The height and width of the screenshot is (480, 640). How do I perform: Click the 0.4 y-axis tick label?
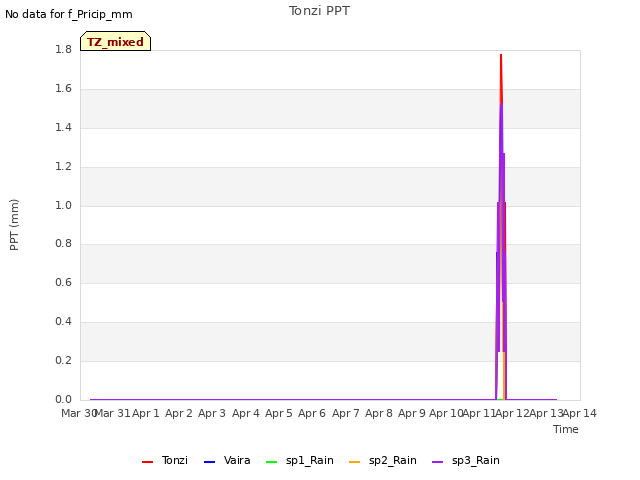pos(63,322)
